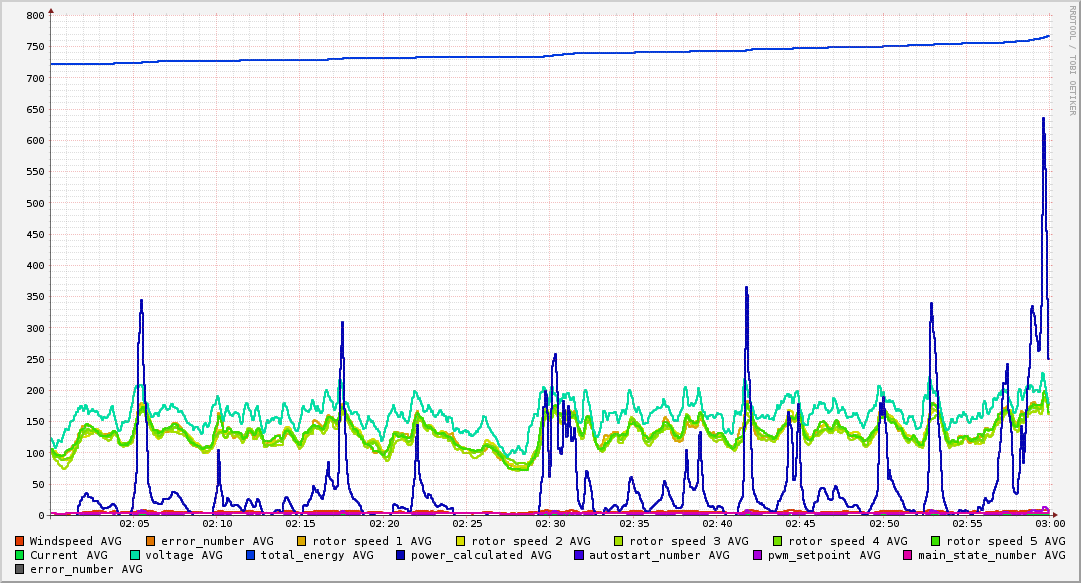Select the 'rotor speed 5 AVG' legend label
The height and width of the screenshot is (583, 1081).
point(1006,541)
